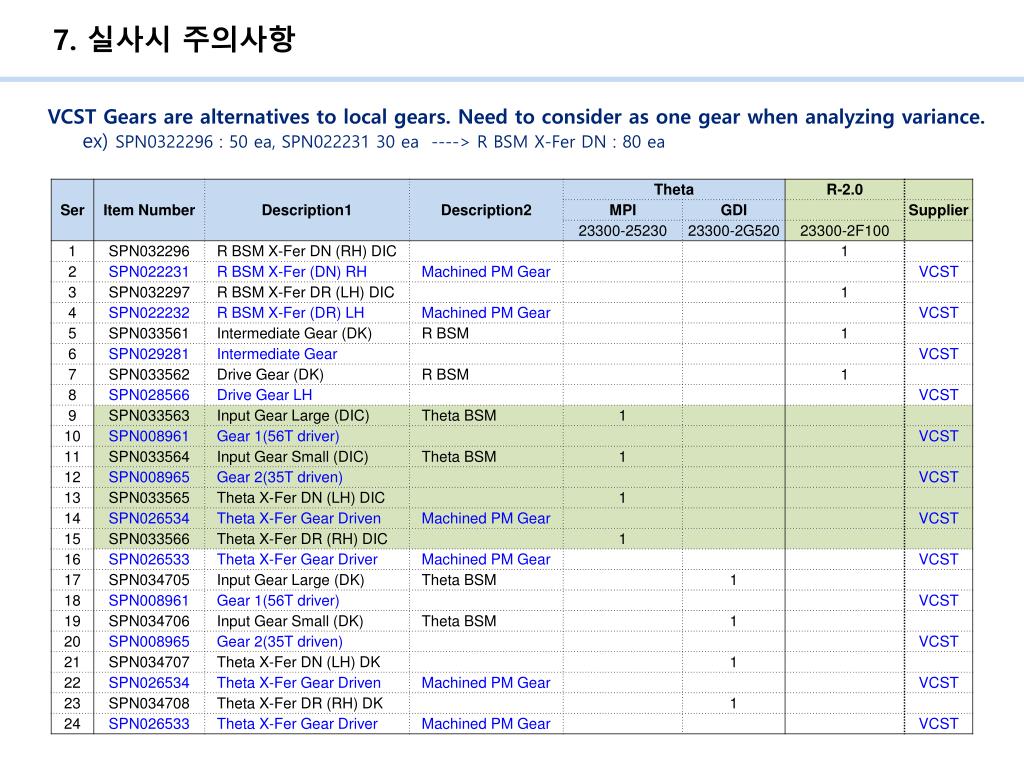The width and height of the screenshot is (1024, 768).
Task: Click 'Gear 1(56T driver)' in serial row 18
Action: click(278, 601)
